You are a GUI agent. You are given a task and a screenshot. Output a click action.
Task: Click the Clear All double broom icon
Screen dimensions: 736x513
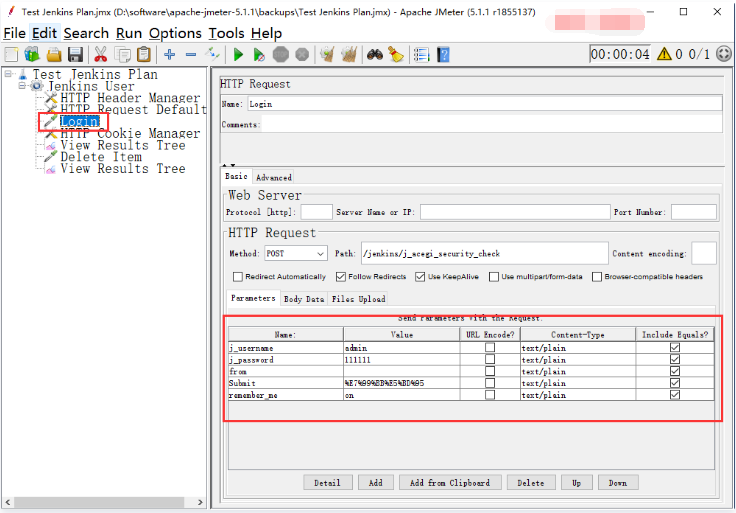click(349, 55)
